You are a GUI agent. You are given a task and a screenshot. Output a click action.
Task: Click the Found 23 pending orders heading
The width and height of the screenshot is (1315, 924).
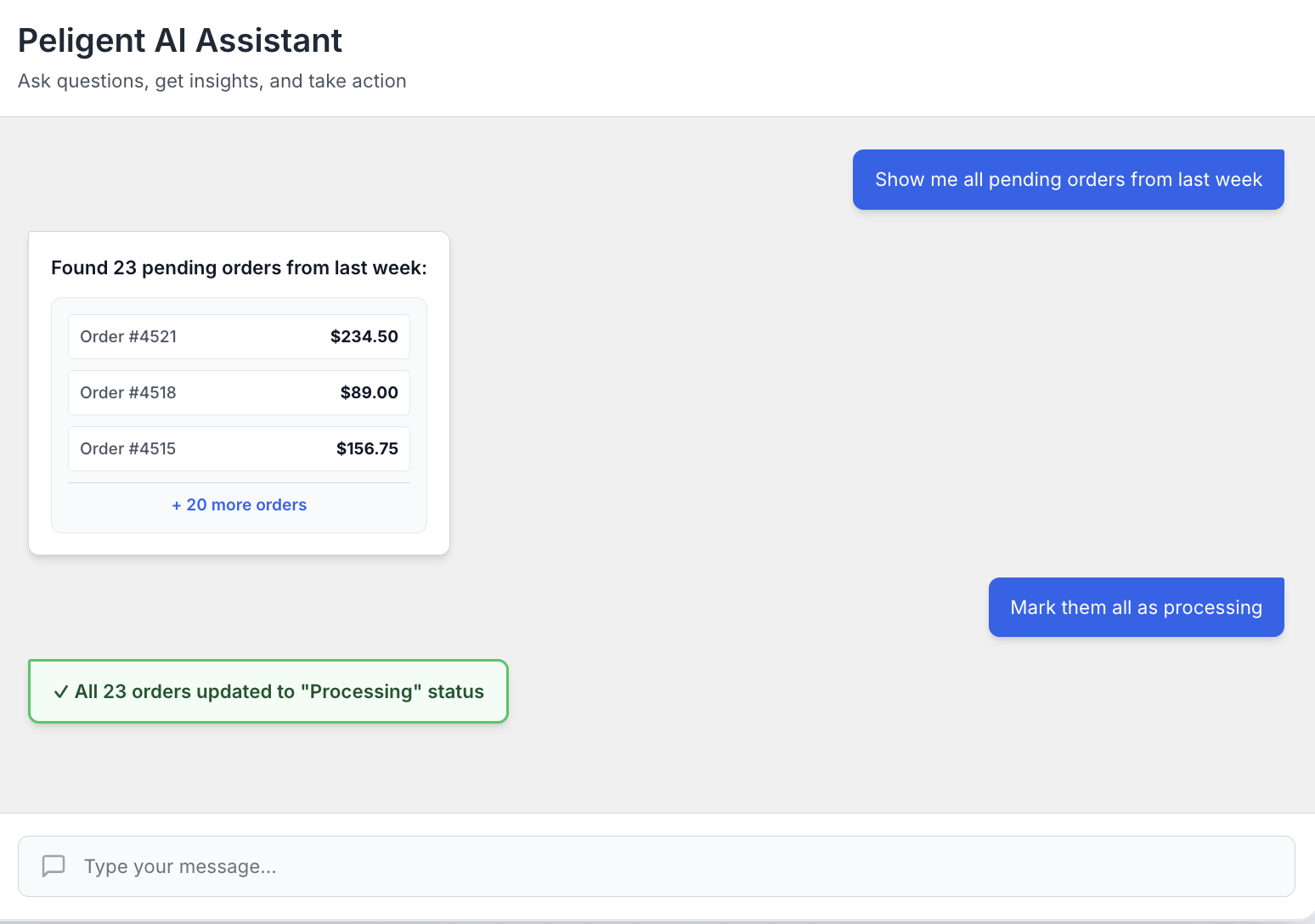[x=239, y=268]
